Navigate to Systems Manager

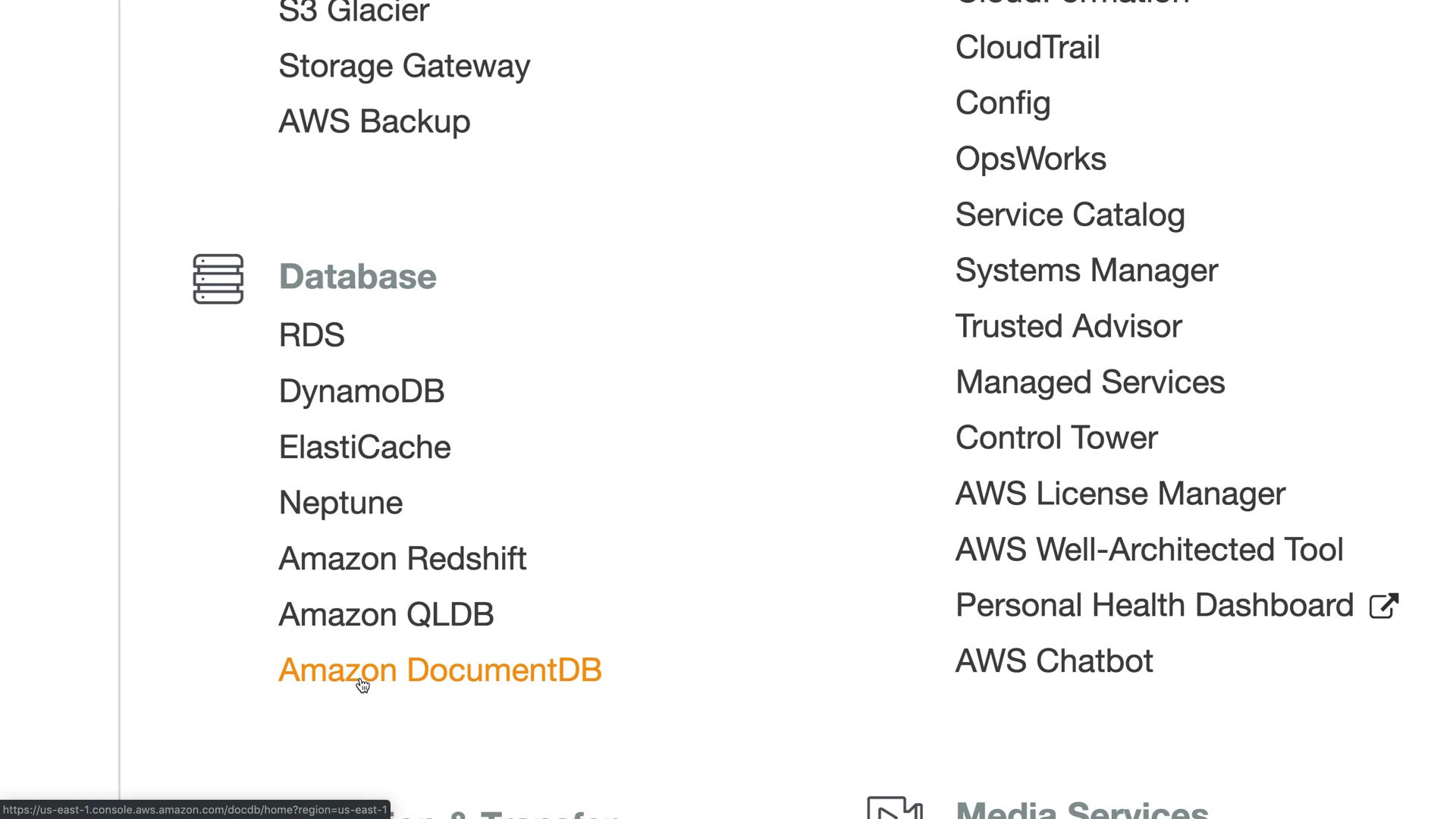point(1086,271)
